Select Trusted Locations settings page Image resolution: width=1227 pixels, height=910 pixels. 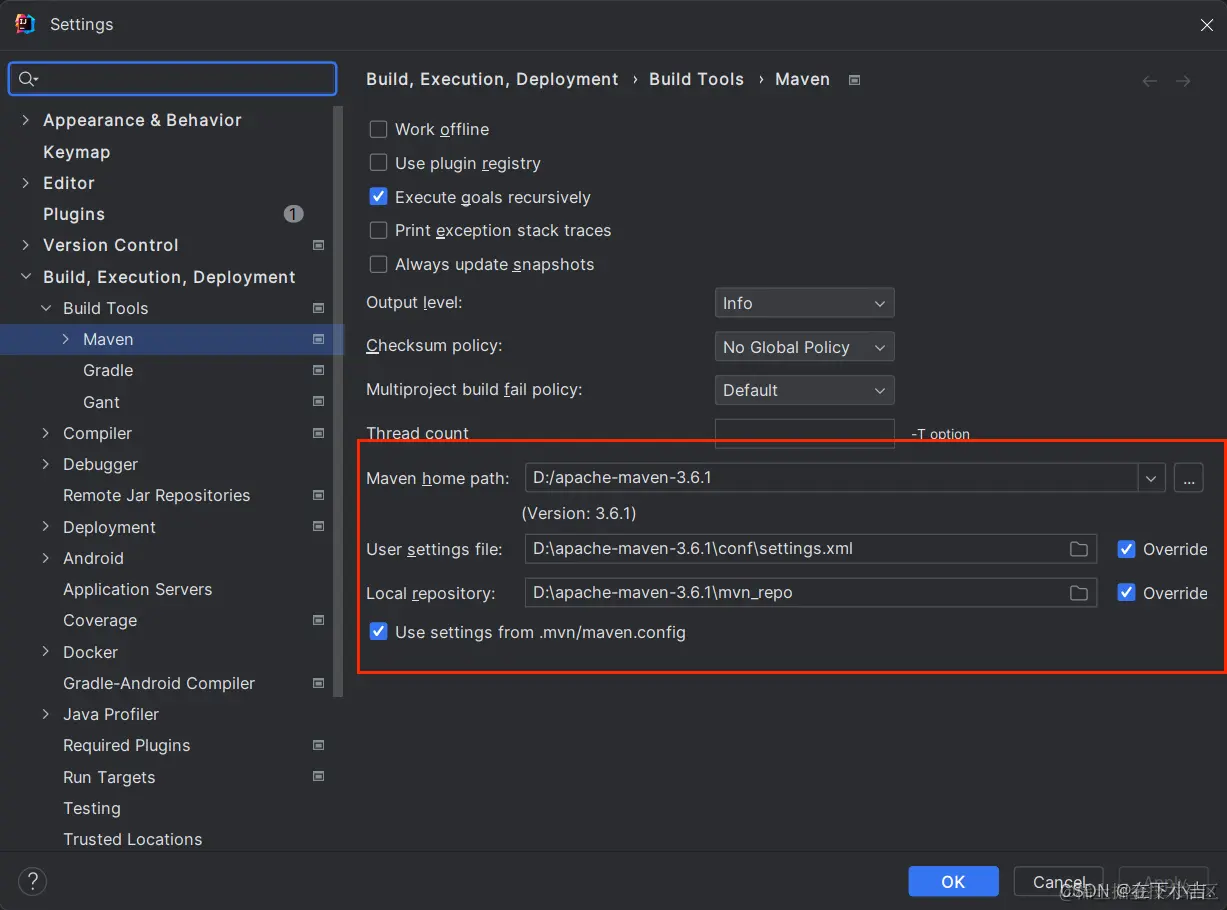click(133, 839)
